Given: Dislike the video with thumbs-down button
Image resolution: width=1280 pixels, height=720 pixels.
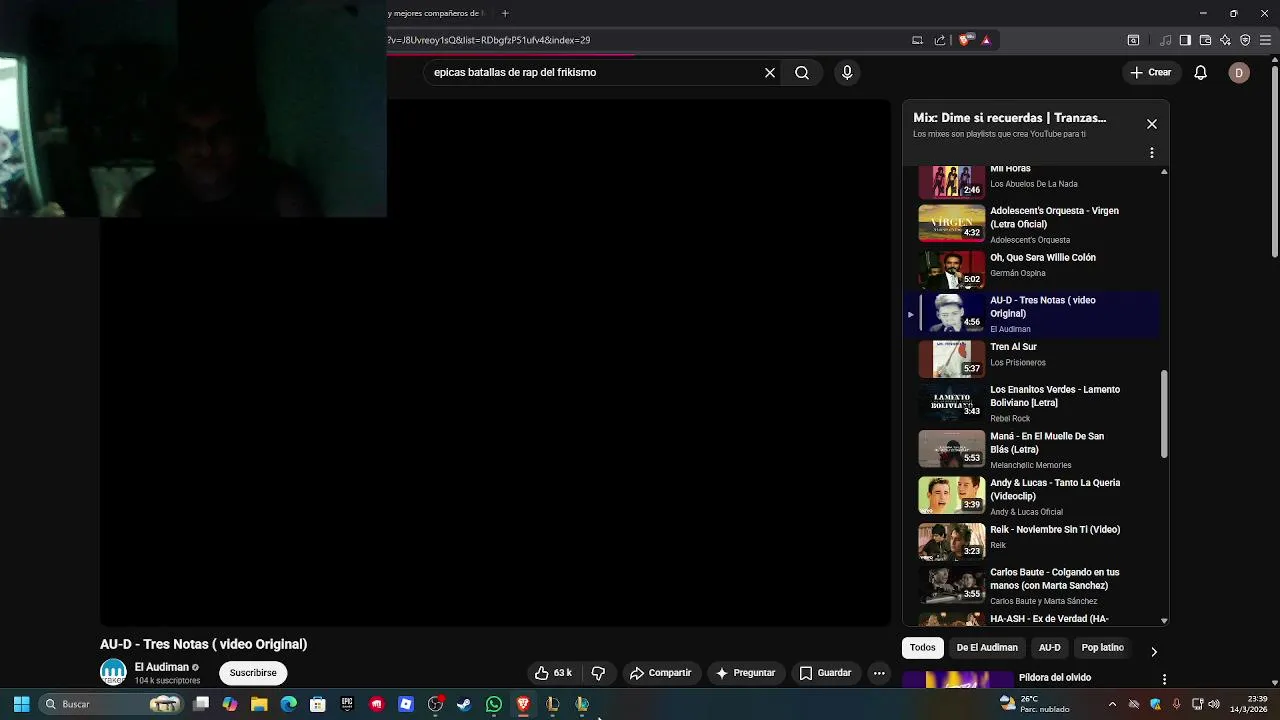Looking at the screenshot, I should coord(599,673).
